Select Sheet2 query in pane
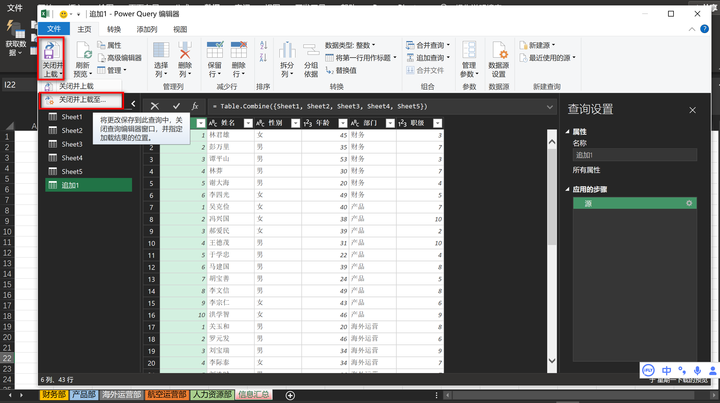 pyautogui.click(x=88, y=130)
